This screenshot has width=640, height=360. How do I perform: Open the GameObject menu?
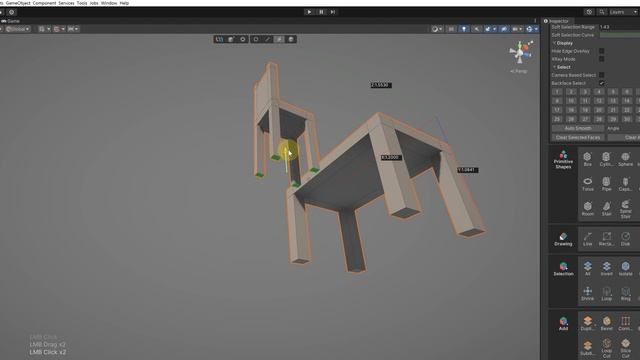coord(18,3)
